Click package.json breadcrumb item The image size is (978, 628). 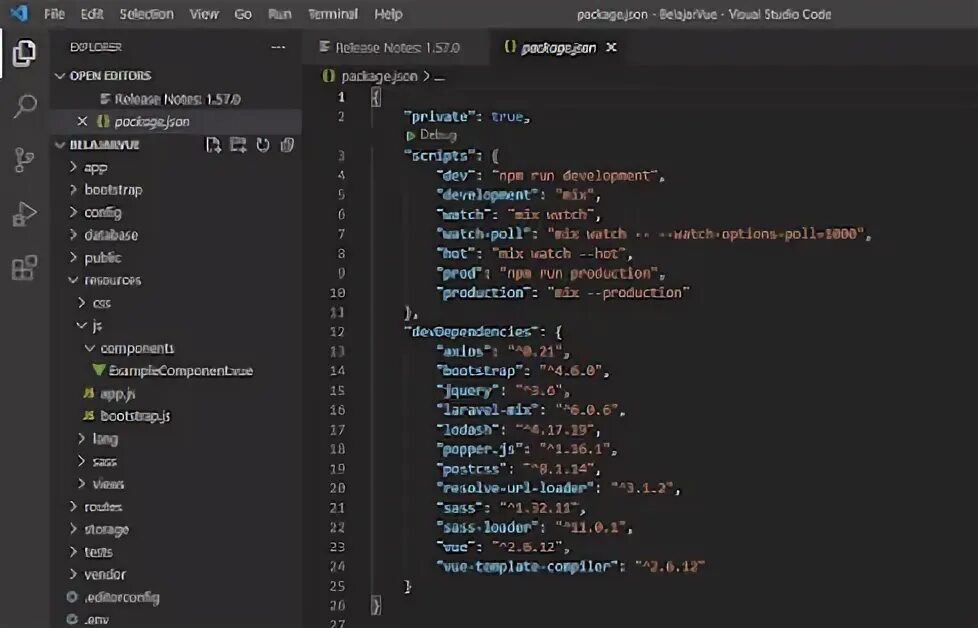[379, 76]
